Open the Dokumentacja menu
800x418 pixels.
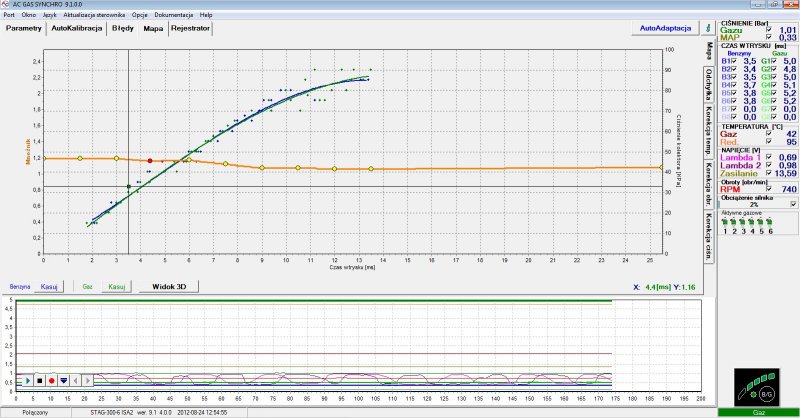tap(173, 15)
